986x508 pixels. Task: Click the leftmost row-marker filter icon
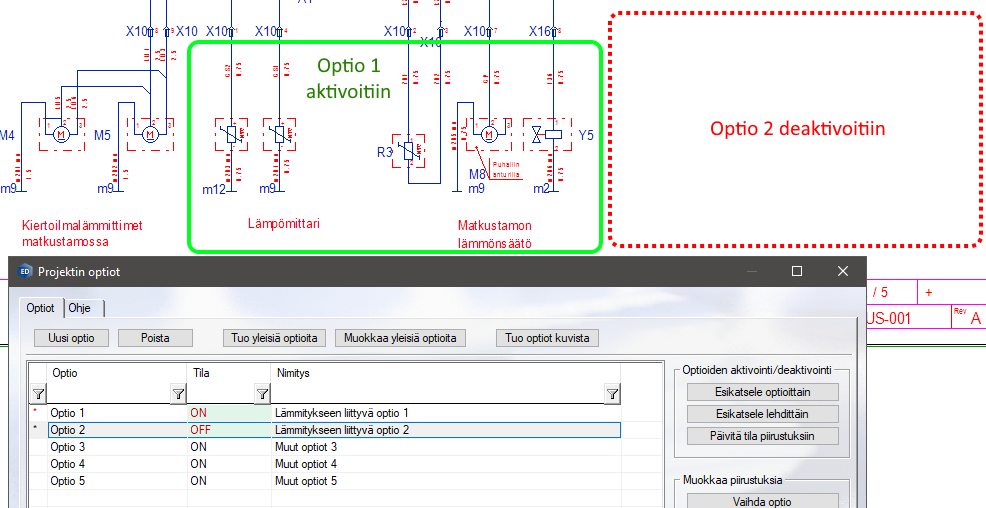[x=38, y=394]
